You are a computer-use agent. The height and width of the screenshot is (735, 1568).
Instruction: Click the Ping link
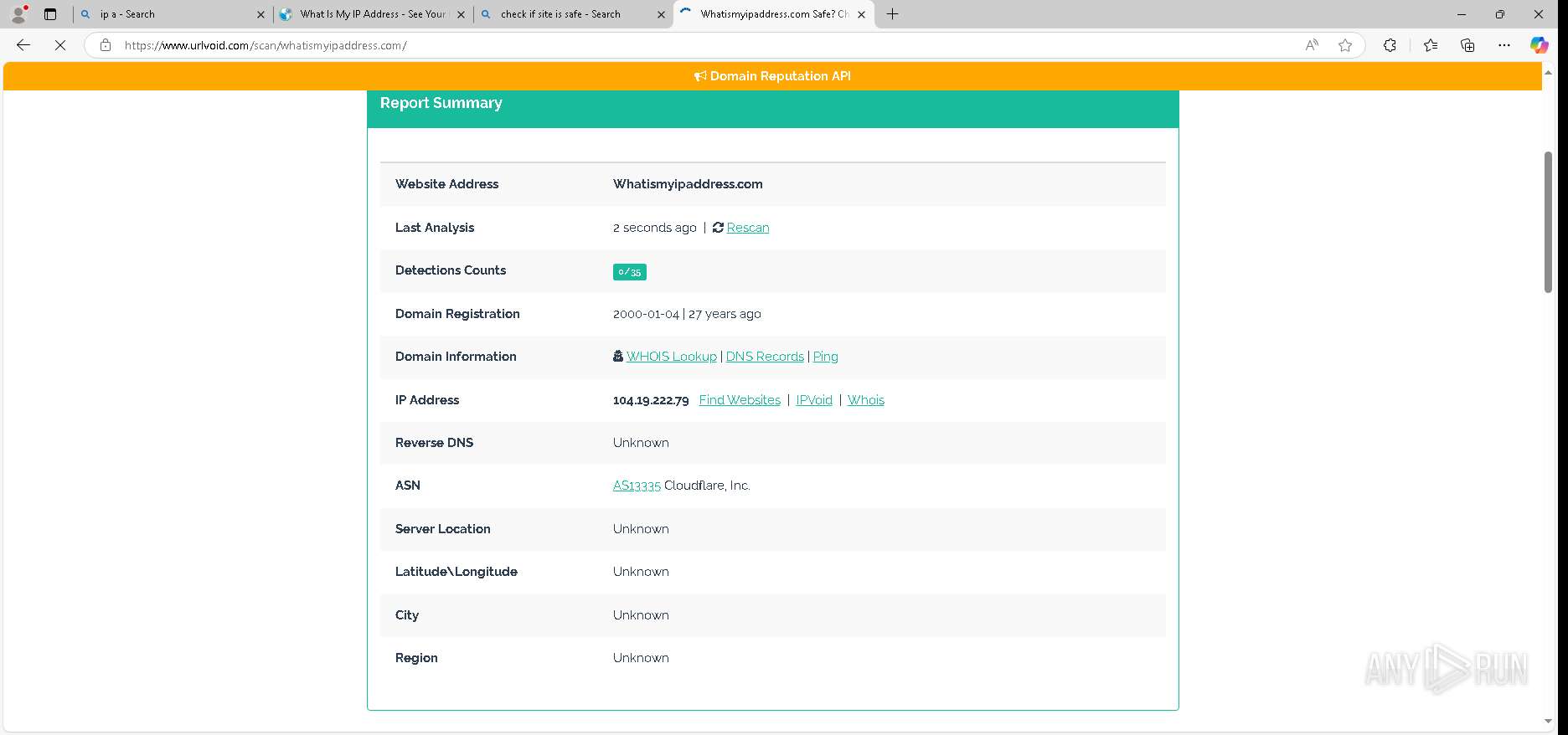pyautogui.click(x=825, y=357)
